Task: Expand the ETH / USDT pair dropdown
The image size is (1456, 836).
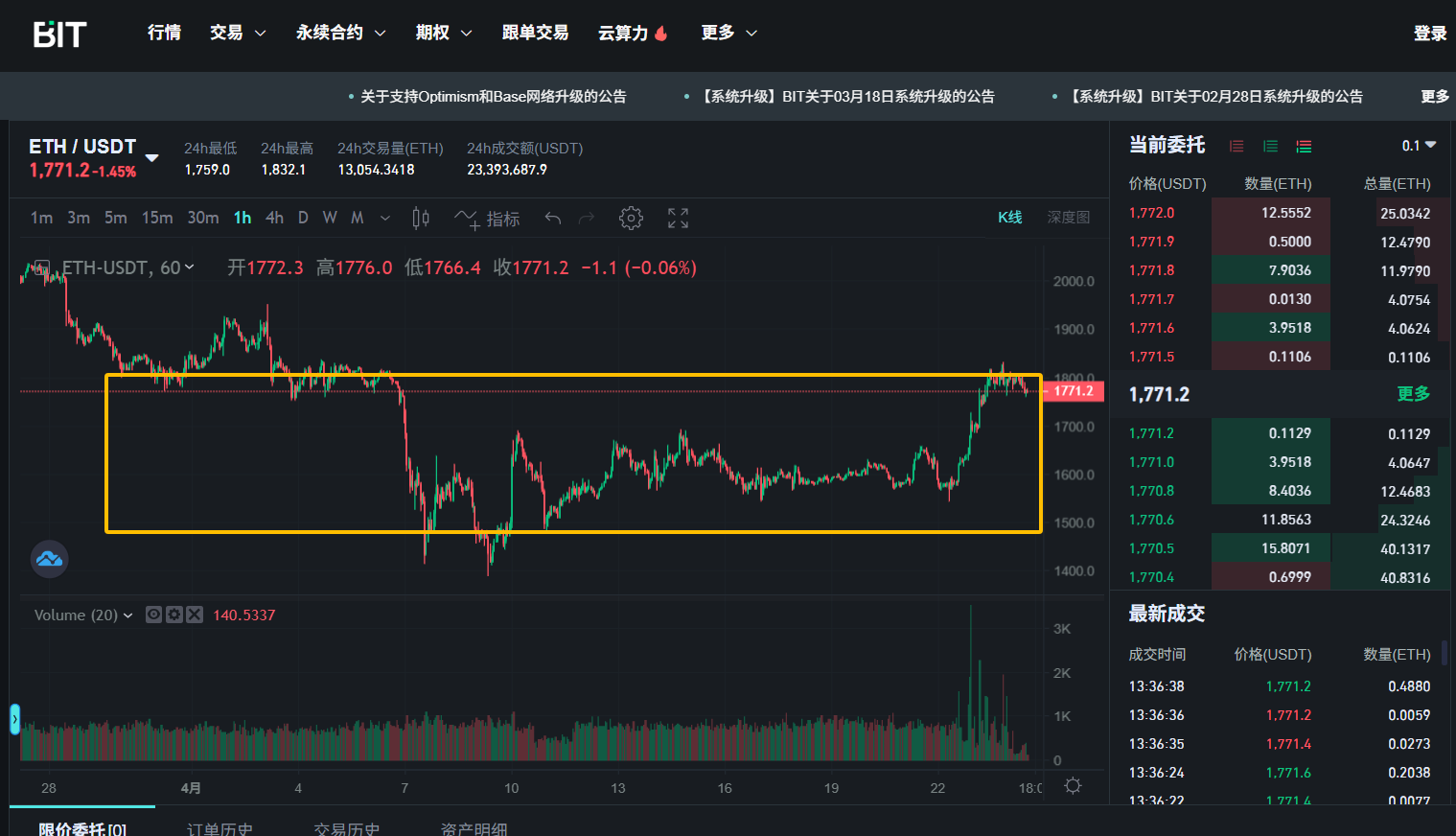Action: [x=151, y=157]
